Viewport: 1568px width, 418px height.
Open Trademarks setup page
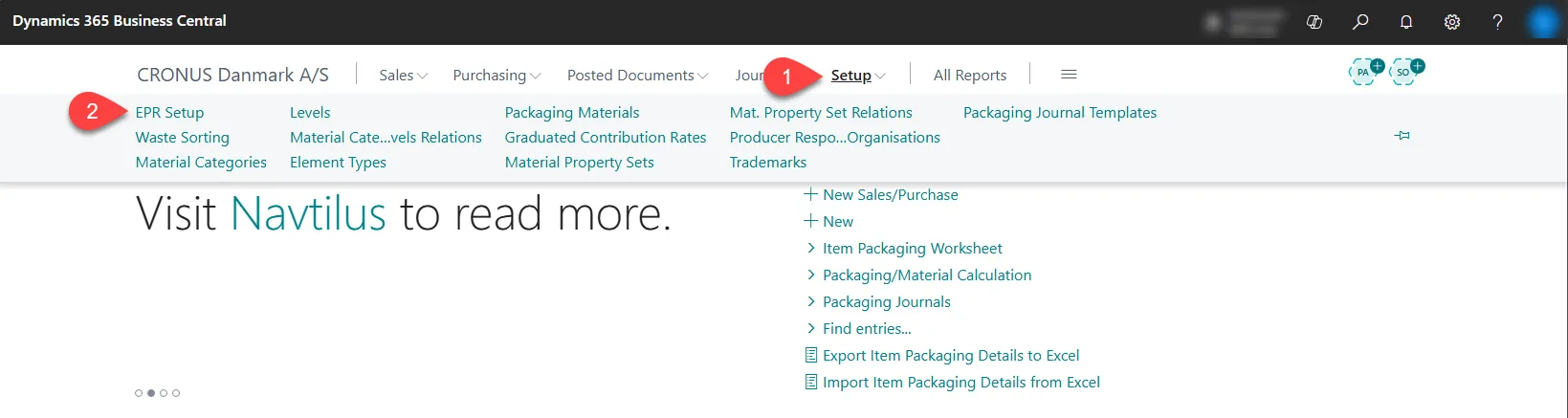[x=768, y=162]
